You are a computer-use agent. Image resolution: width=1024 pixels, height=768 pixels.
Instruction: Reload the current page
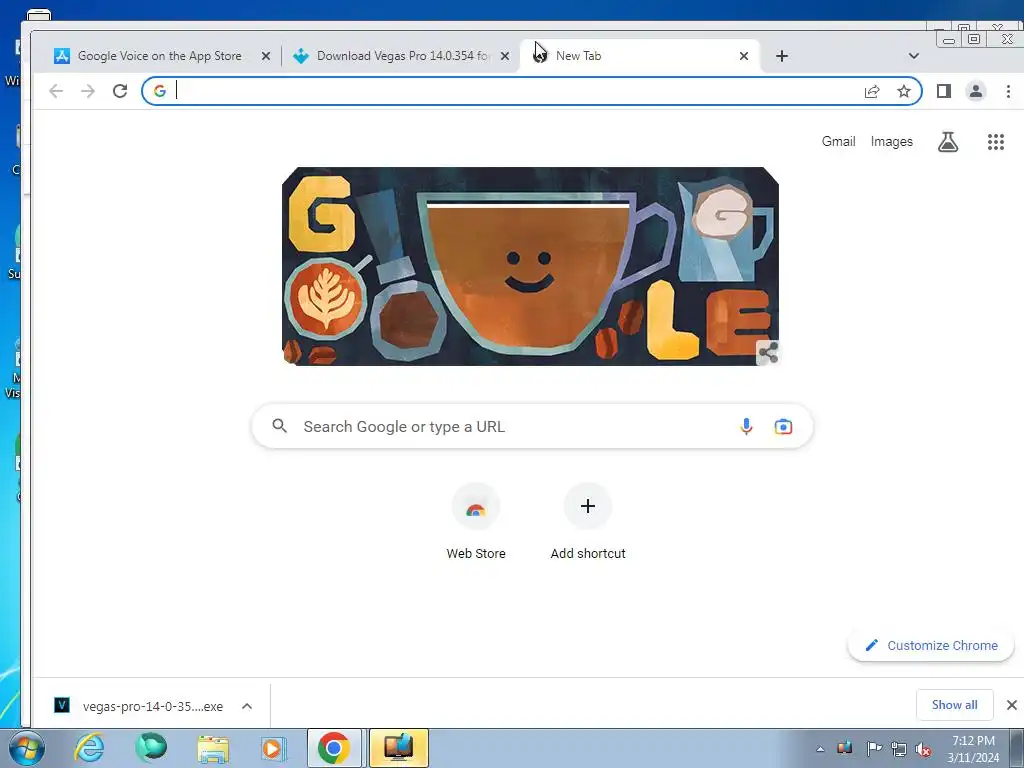[120, 91]
